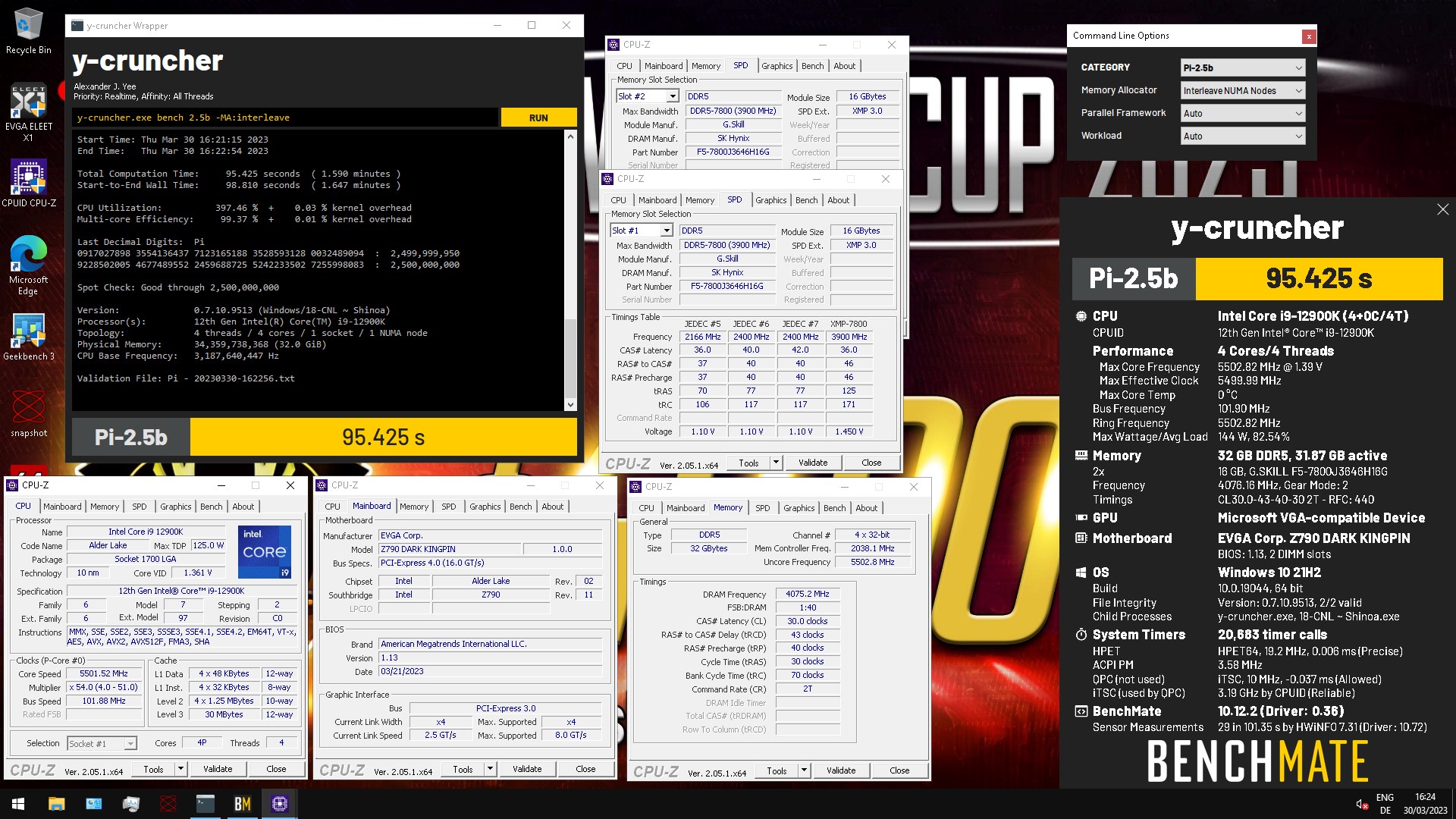The image size is (1456, 819).
Task: Expand Tools arrow in Memory tab window
Action: (804, 770)
